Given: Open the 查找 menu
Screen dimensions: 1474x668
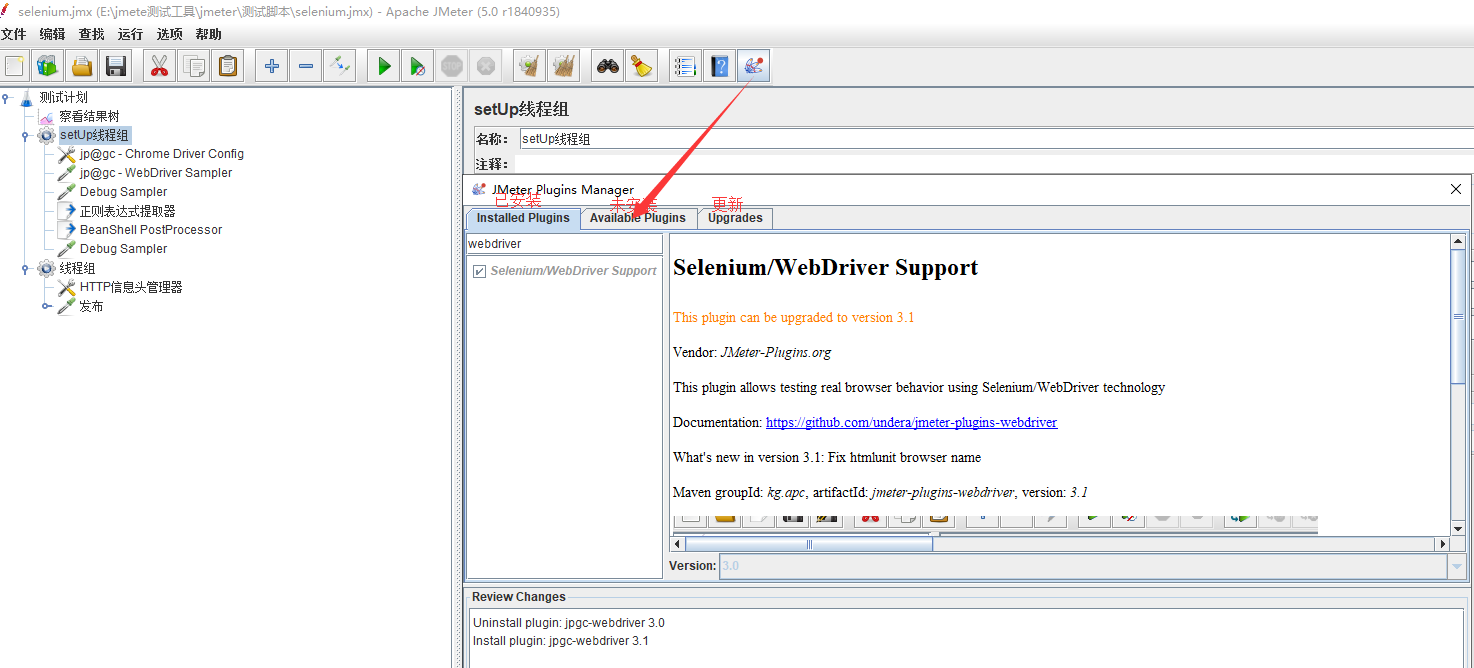Looking at the screenshot, I should [x=91, y=34].
